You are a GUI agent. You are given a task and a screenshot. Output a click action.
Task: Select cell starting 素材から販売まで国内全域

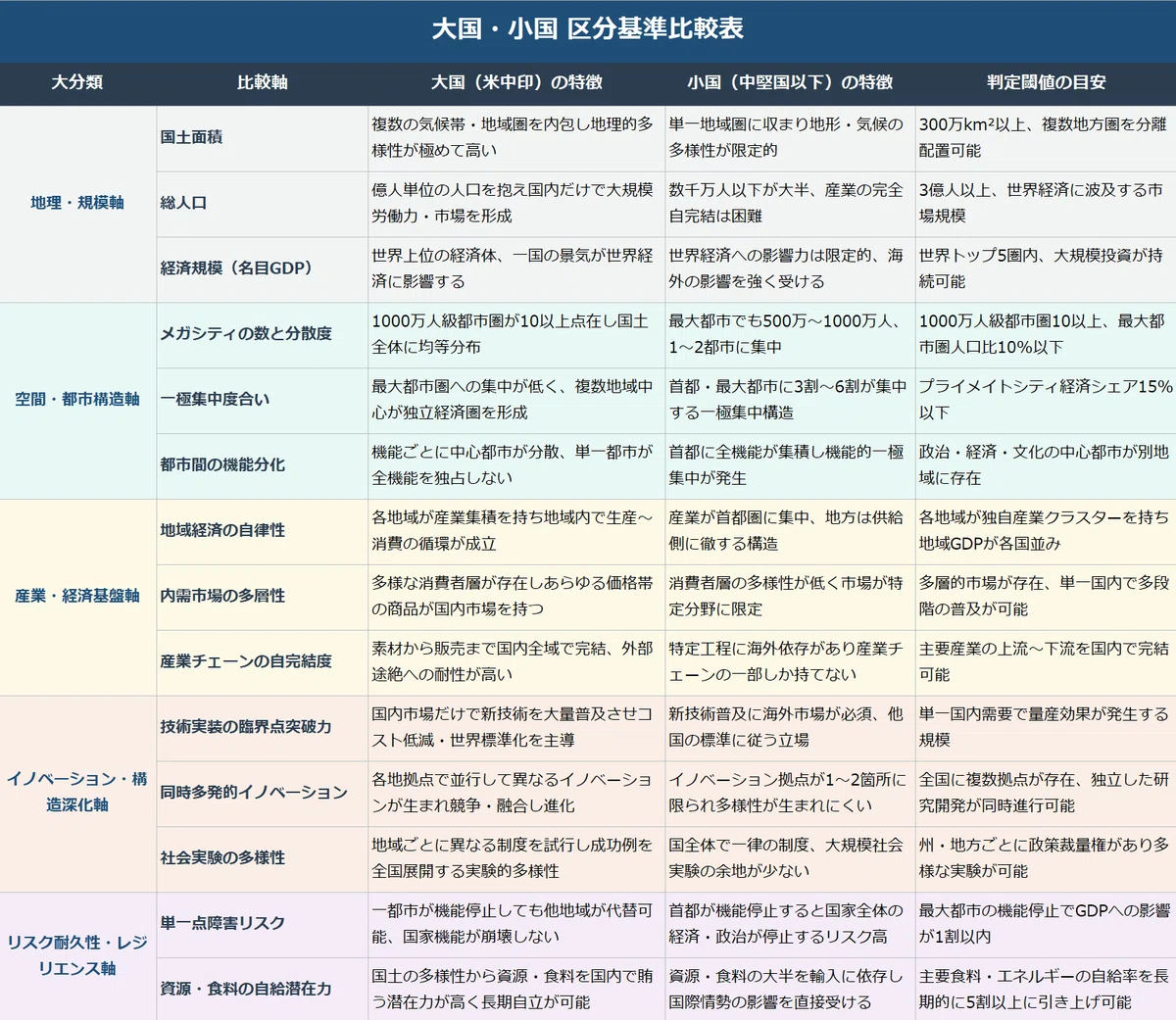[516, 663]
